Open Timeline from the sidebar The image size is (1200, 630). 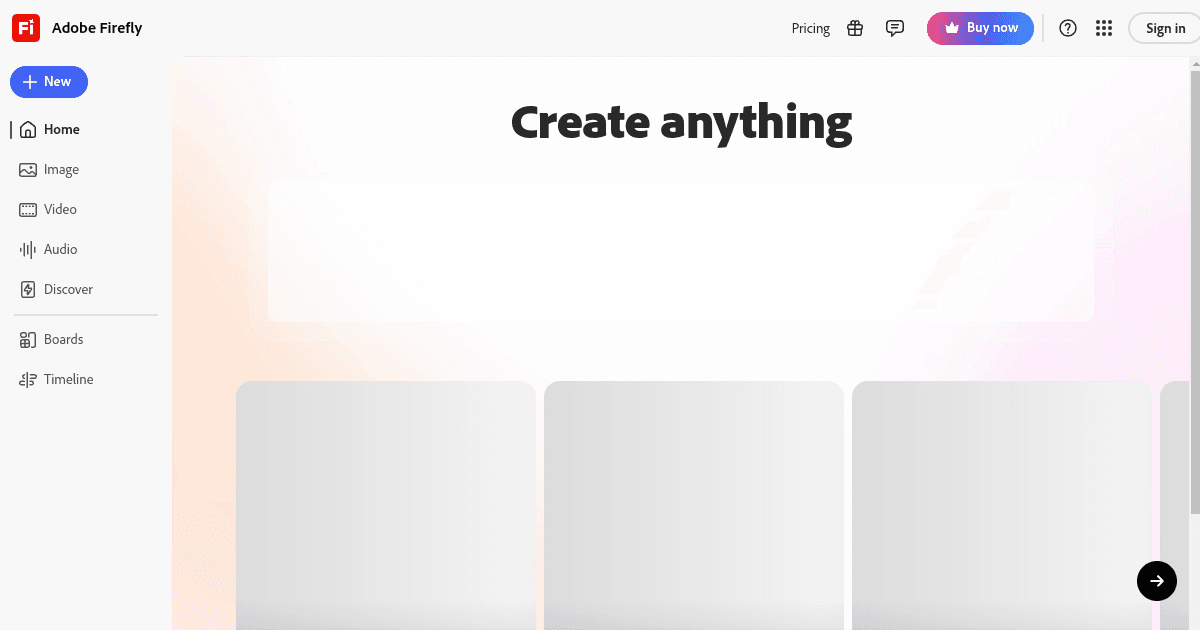tap(56, 380)
